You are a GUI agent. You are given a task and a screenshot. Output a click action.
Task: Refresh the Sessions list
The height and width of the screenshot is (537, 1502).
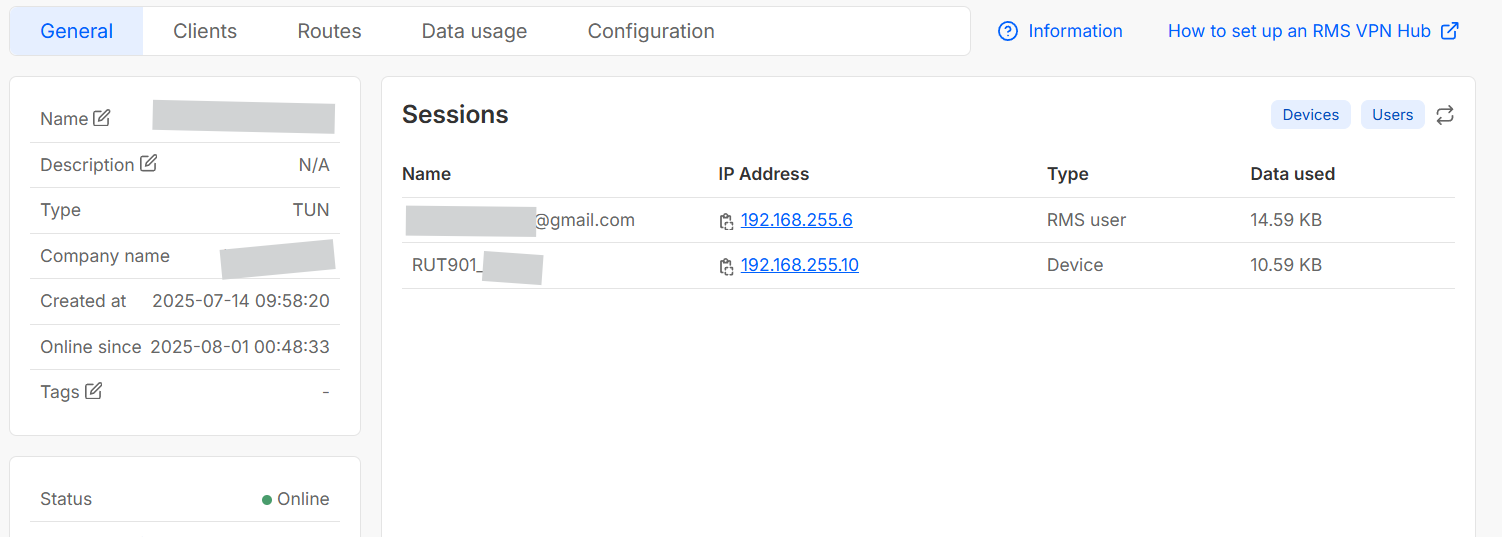tap(1445, 115)
